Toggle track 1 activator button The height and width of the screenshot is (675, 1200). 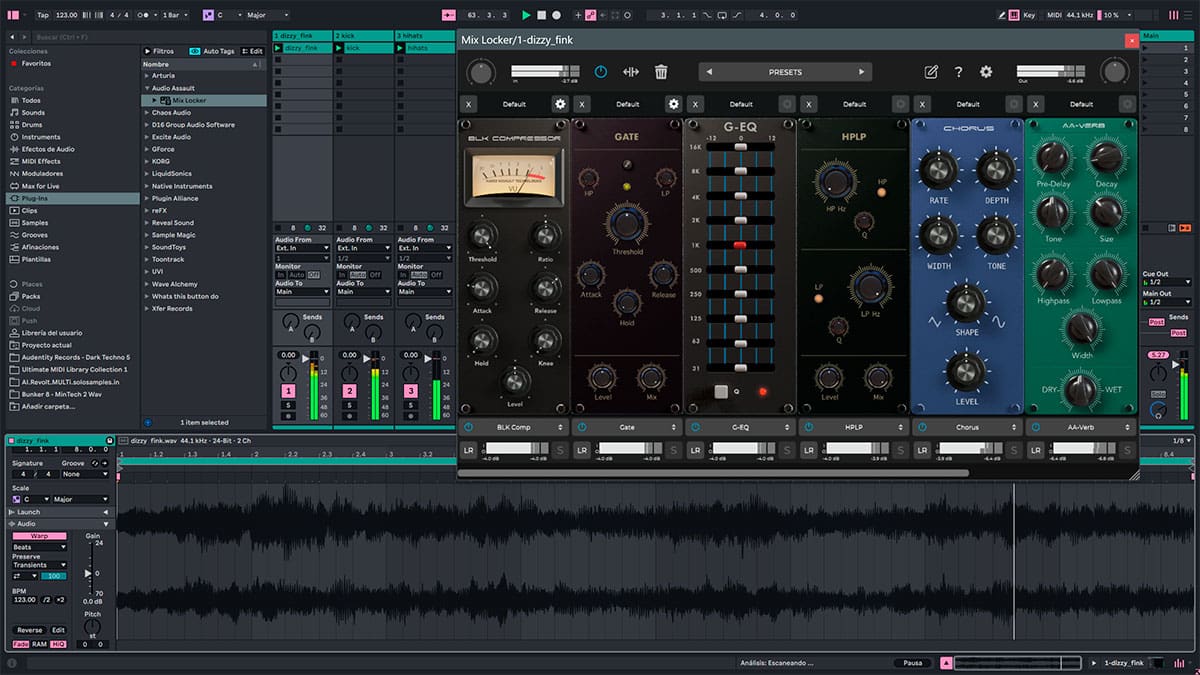coord(288,390)
